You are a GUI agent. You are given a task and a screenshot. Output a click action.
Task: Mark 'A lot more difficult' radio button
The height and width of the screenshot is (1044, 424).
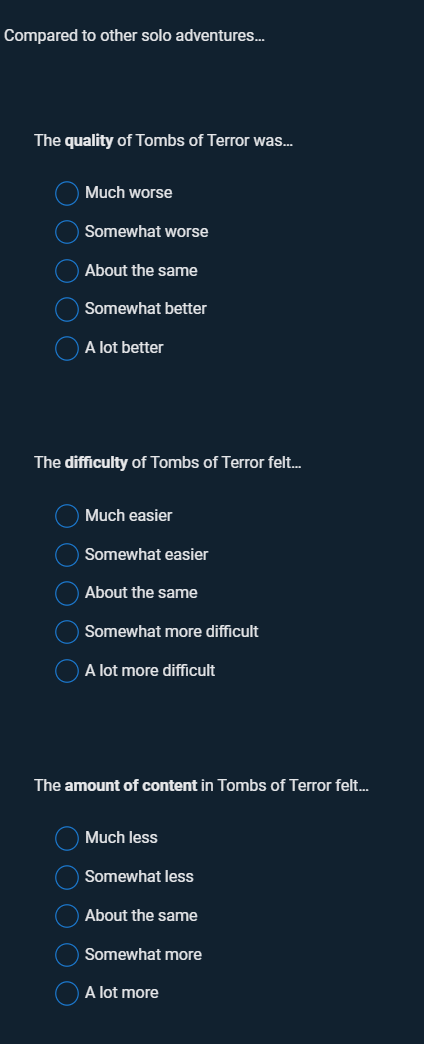[x=67, y=670]
